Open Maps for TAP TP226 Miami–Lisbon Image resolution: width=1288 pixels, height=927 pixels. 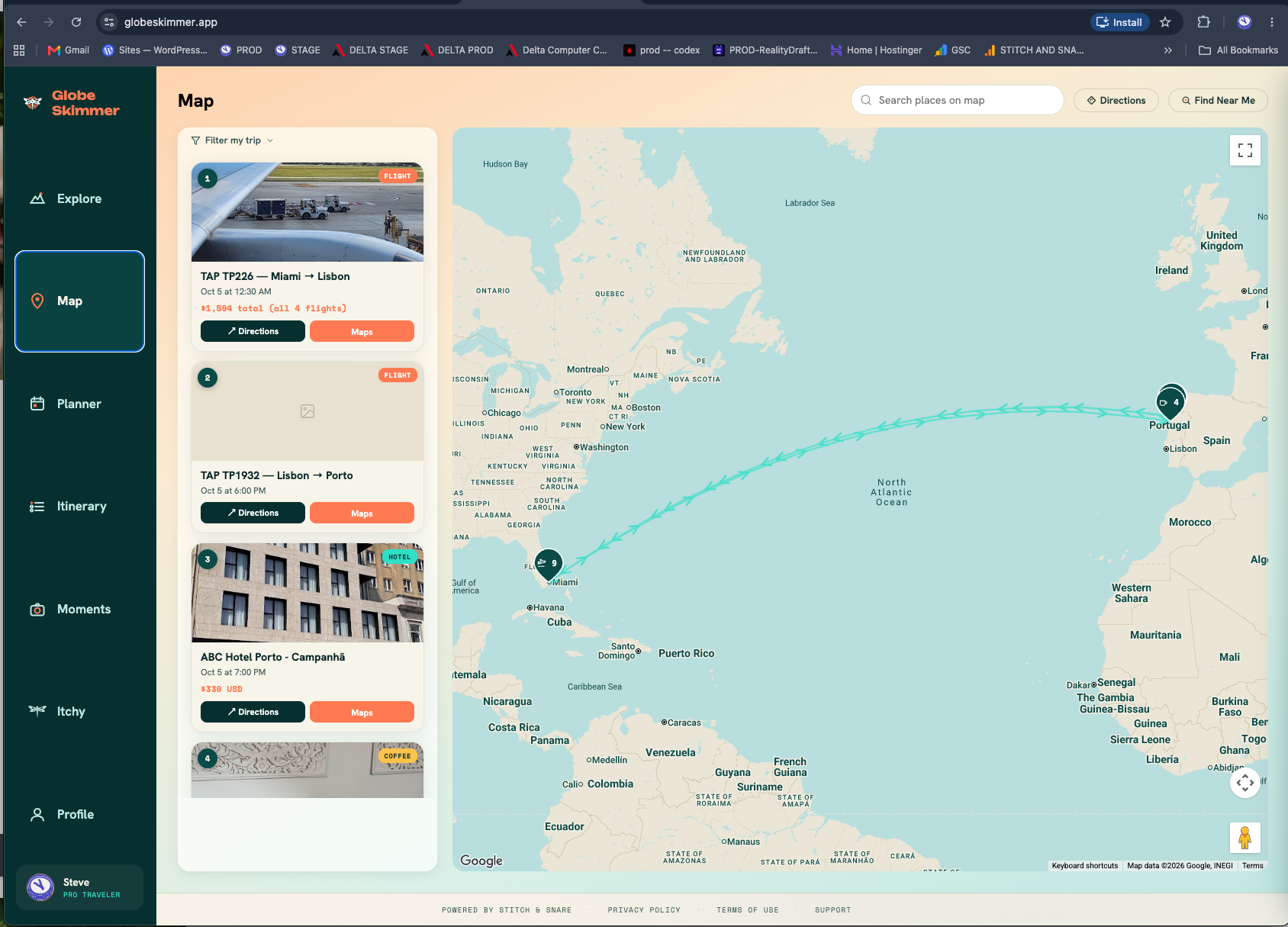[x=362, y=331]
